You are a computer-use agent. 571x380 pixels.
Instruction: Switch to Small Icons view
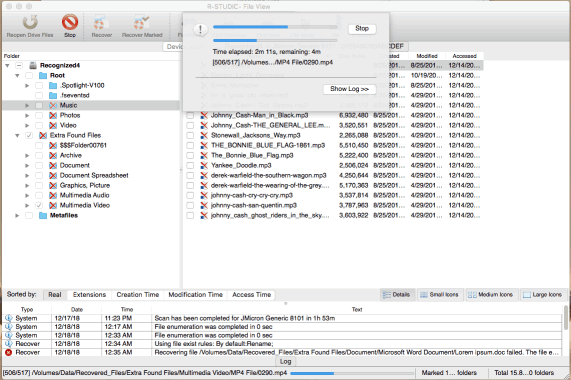pyautogui.click(x=439, y=294)
